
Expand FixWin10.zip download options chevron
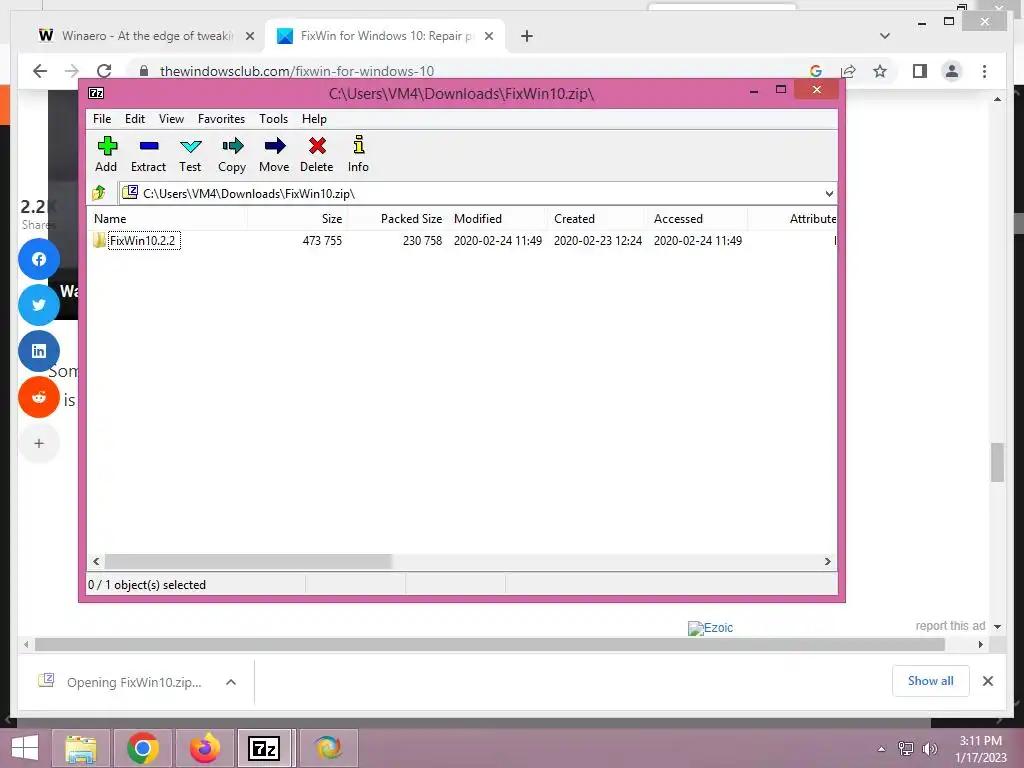[231, 682]
